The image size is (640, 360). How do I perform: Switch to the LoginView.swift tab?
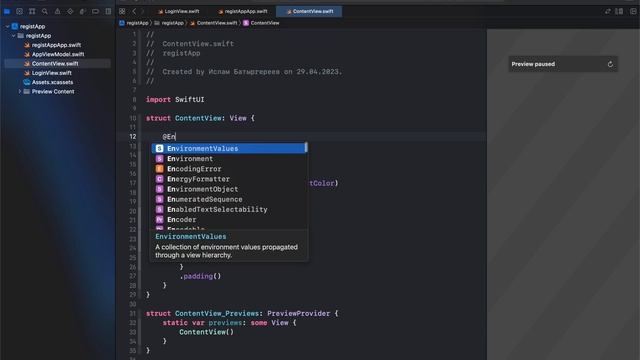coord(178,11)
